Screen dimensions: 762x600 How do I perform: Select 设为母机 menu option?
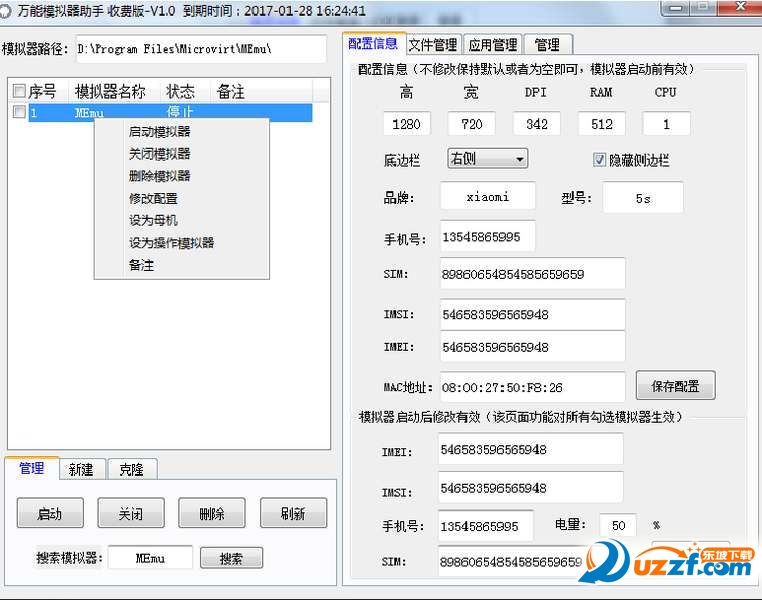pos(153,220)
